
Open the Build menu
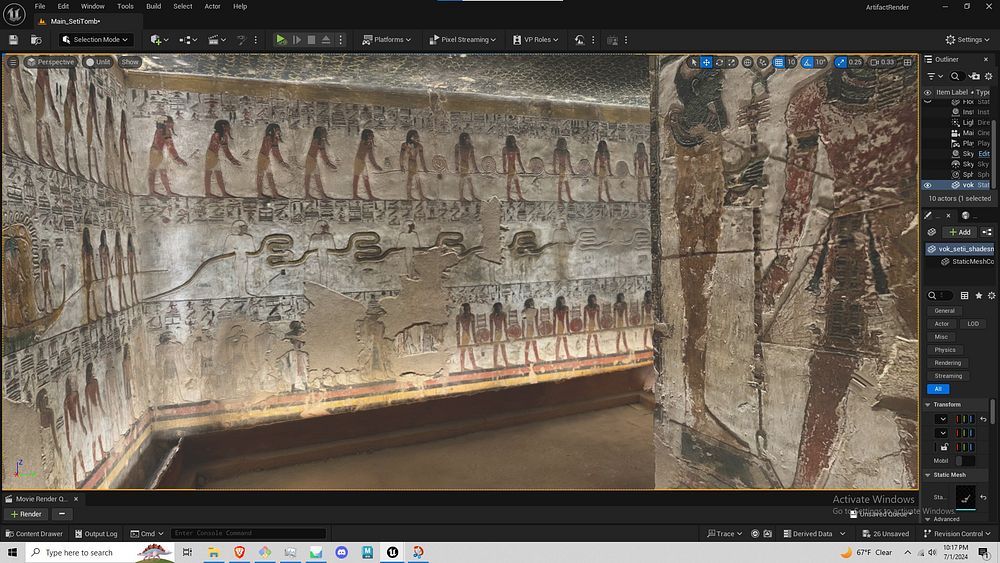(x=153, y=6)
